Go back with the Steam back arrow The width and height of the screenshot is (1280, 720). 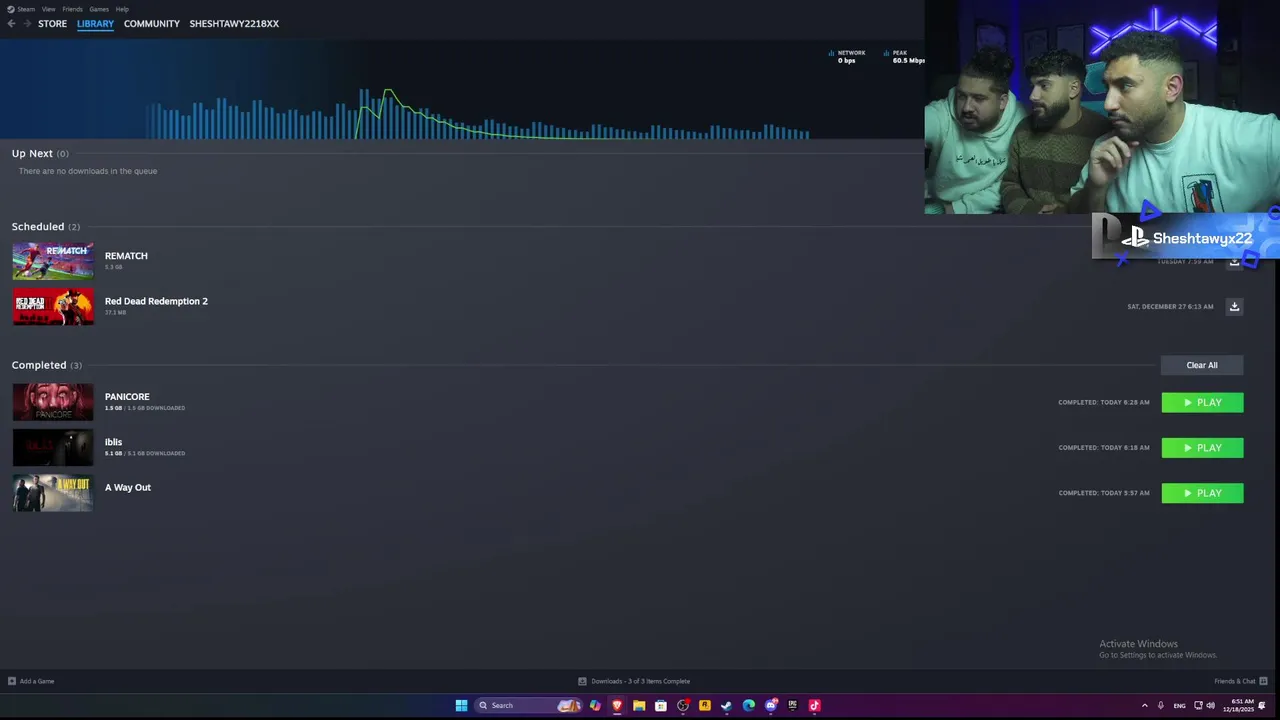click(11, 23)
